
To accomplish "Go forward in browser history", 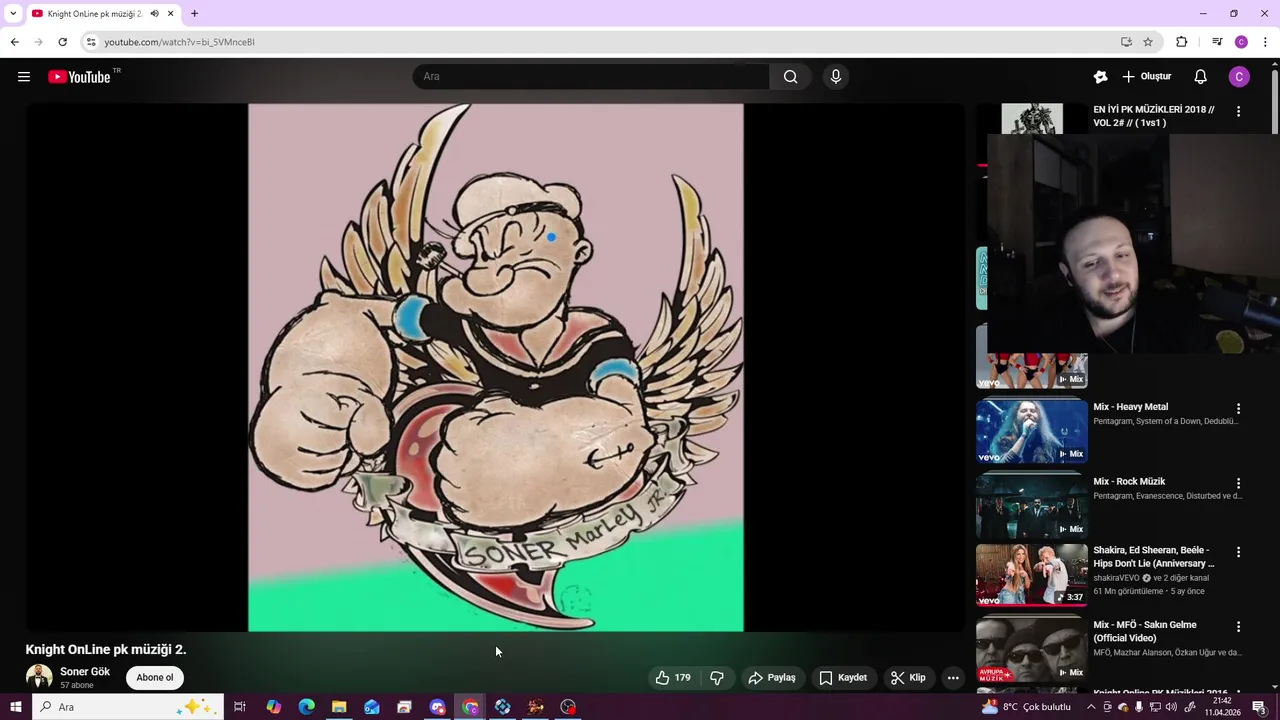I will tap(38, 42).
